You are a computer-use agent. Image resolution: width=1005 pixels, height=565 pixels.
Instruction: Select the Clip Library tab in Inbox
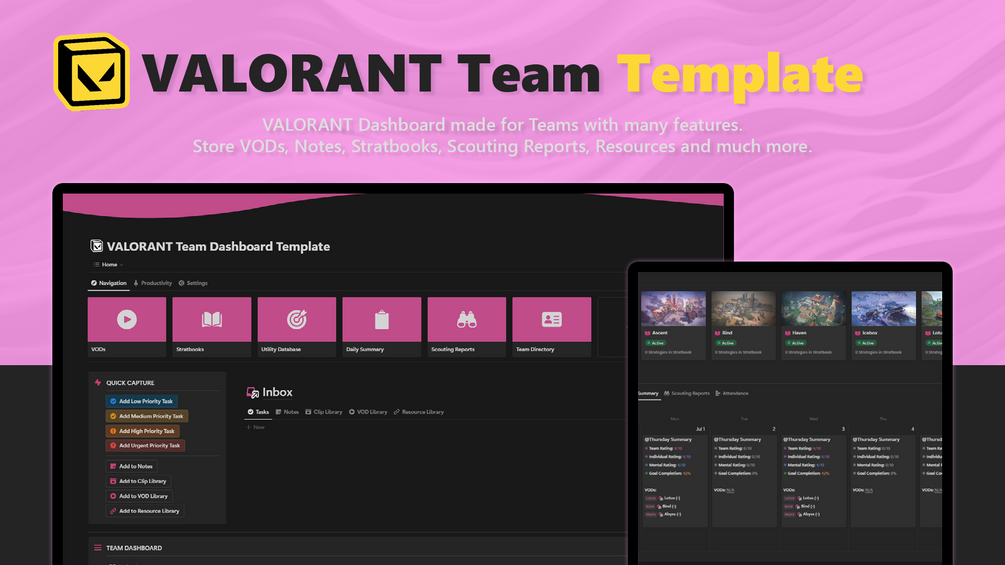[324, 412]
